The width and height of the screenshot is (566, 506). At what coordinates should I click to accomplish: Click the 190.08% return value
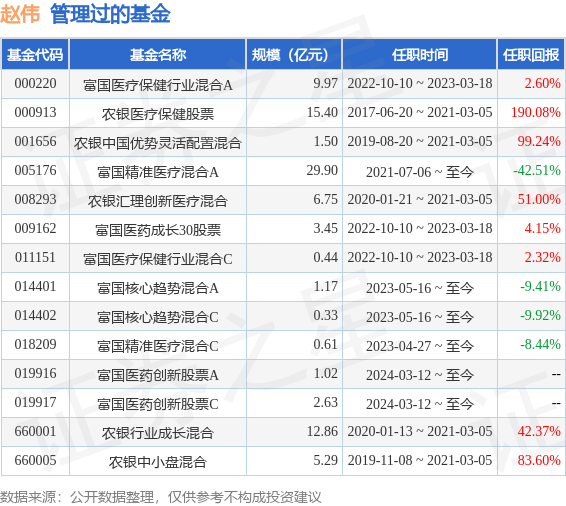pos(536,112)
